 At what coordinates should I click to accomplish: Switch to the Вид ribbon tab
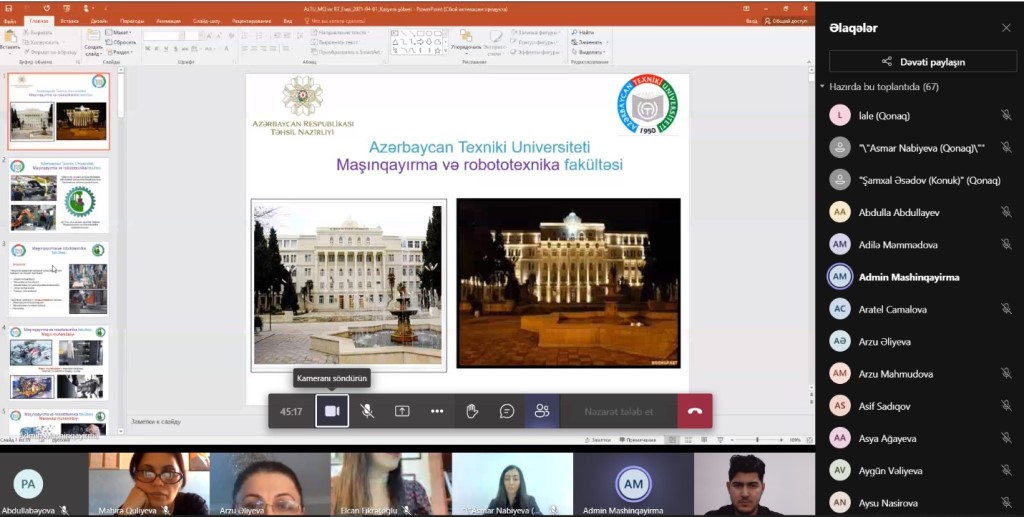tap(288, 21)
